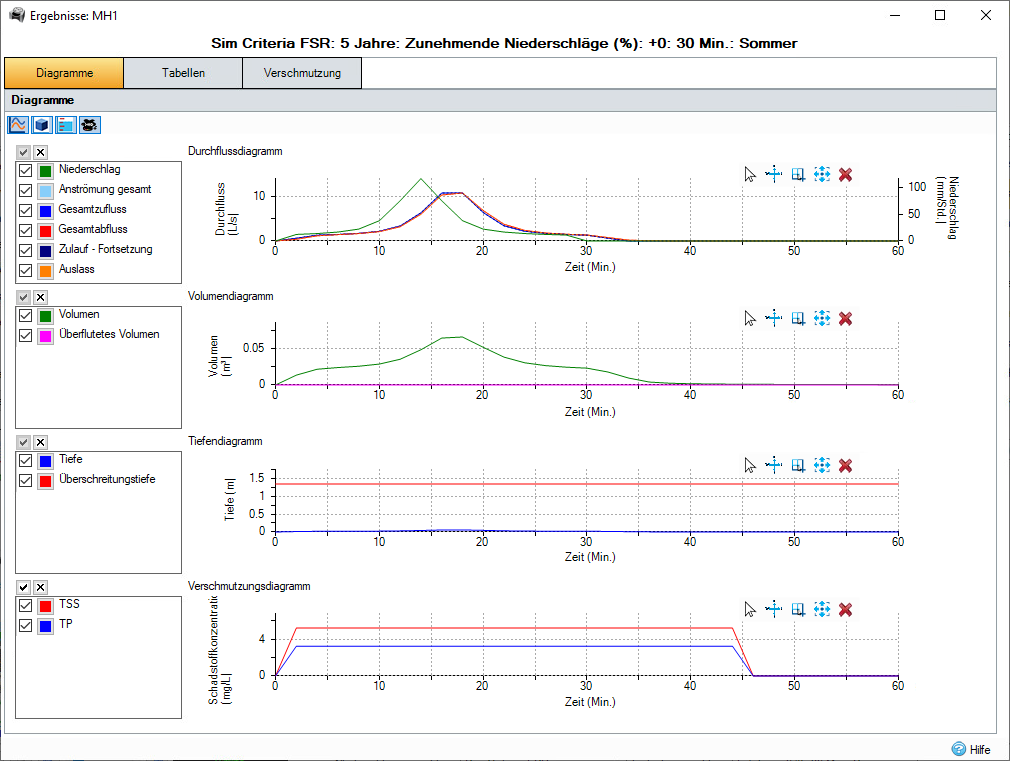Open the Verschmutzung tab

[302, 73]
